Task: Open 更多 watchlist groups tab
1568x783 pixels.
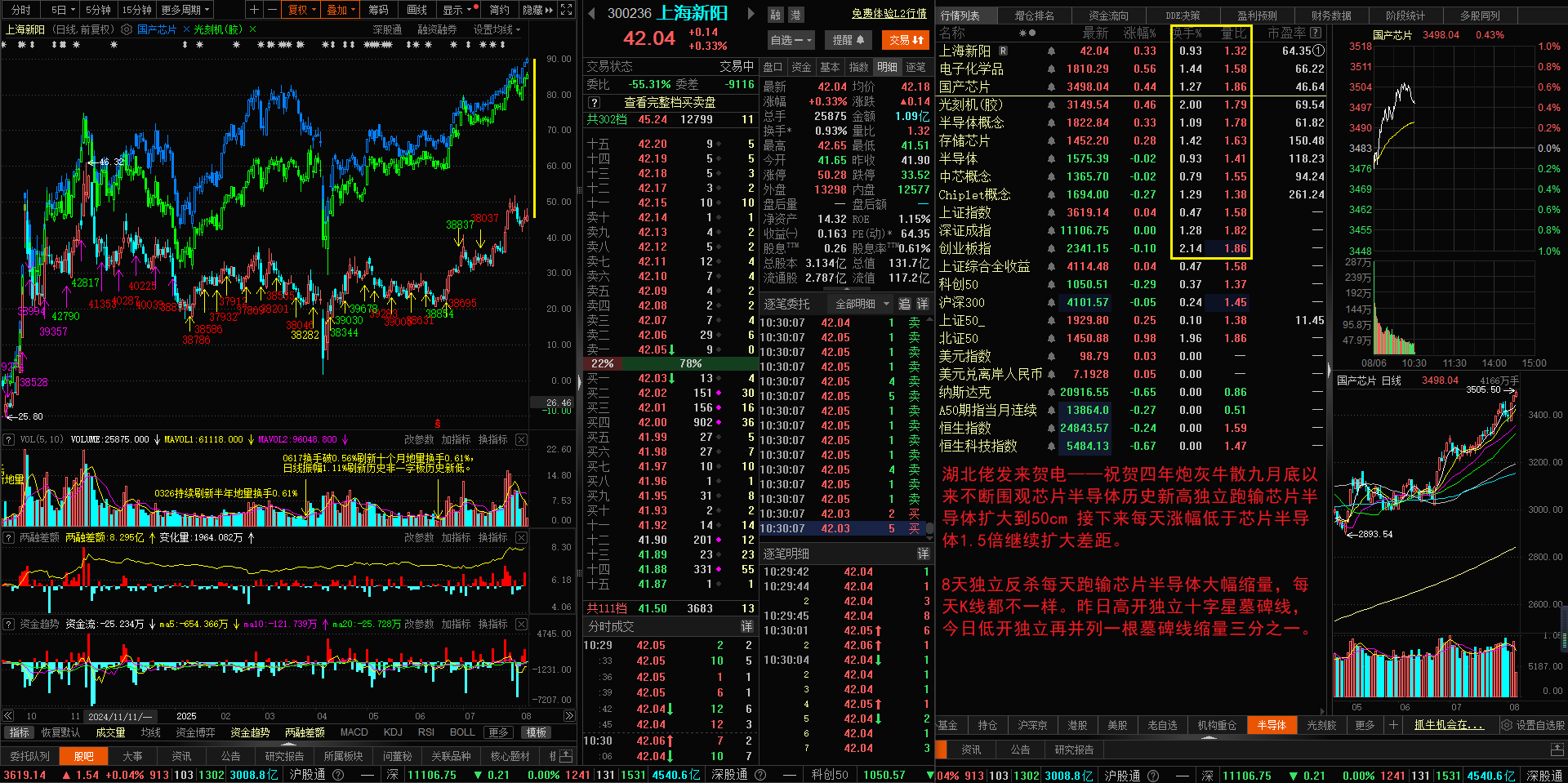Action: 1364,725
